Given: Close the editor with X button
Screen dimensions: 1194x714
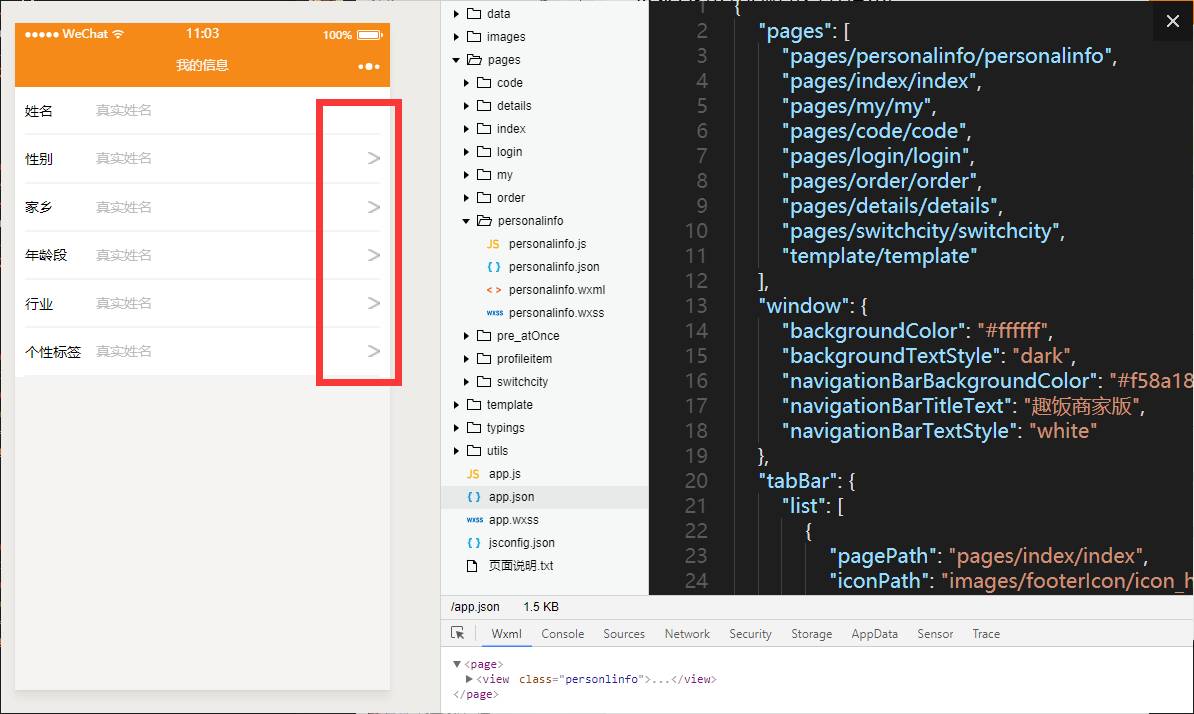Looking at the screenshot, I should (1173, 21).
